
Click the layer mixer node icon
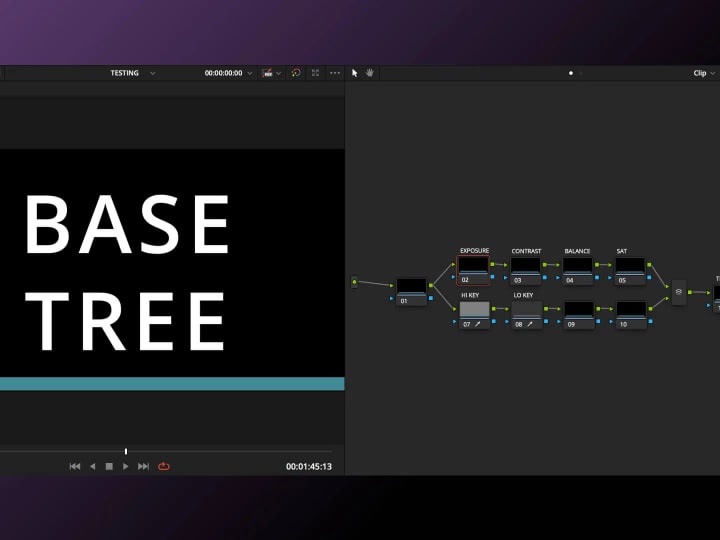pos(679,292)
